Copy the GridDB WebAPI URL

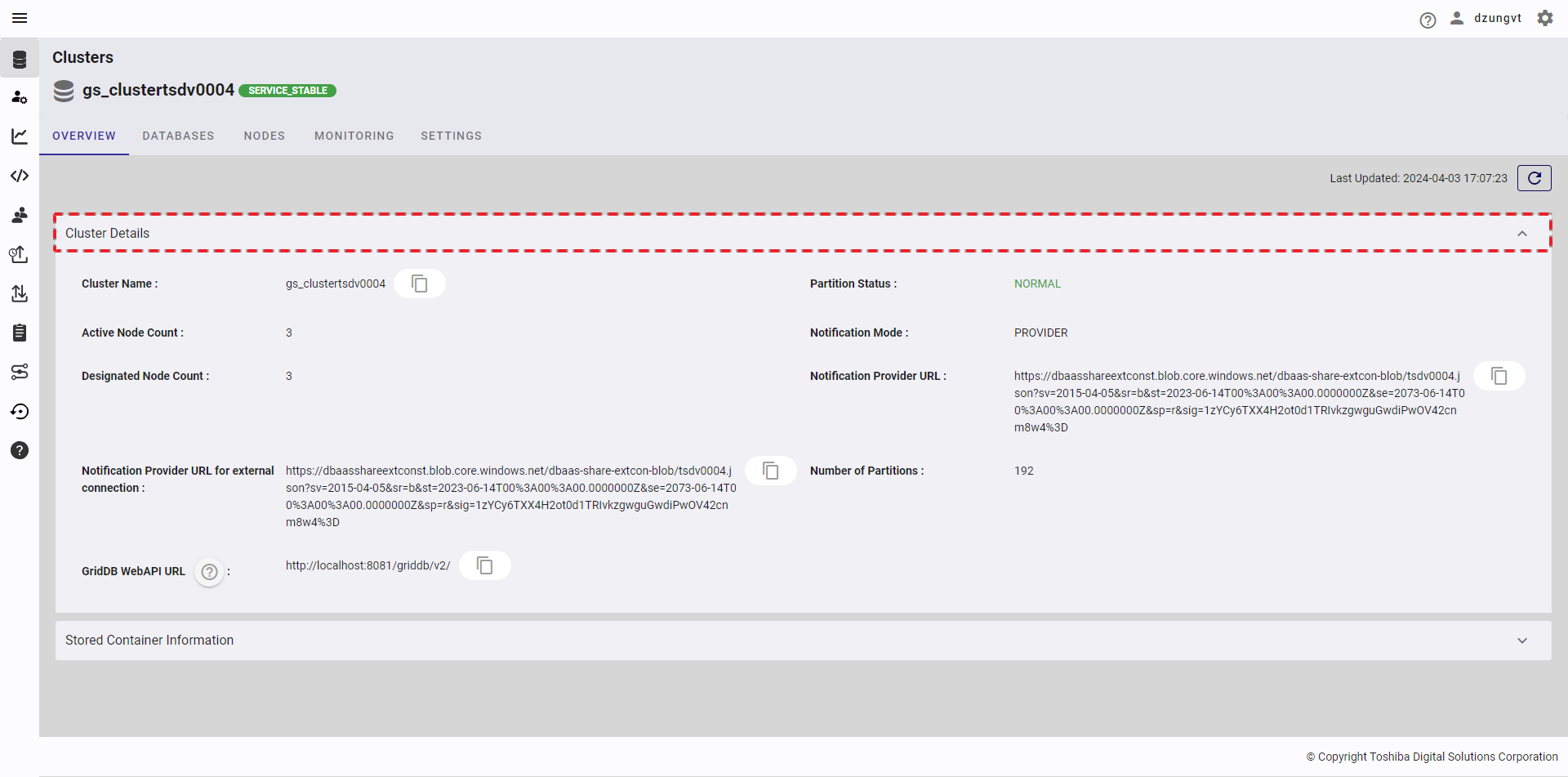pyautogui.click(x=484, y=565)
